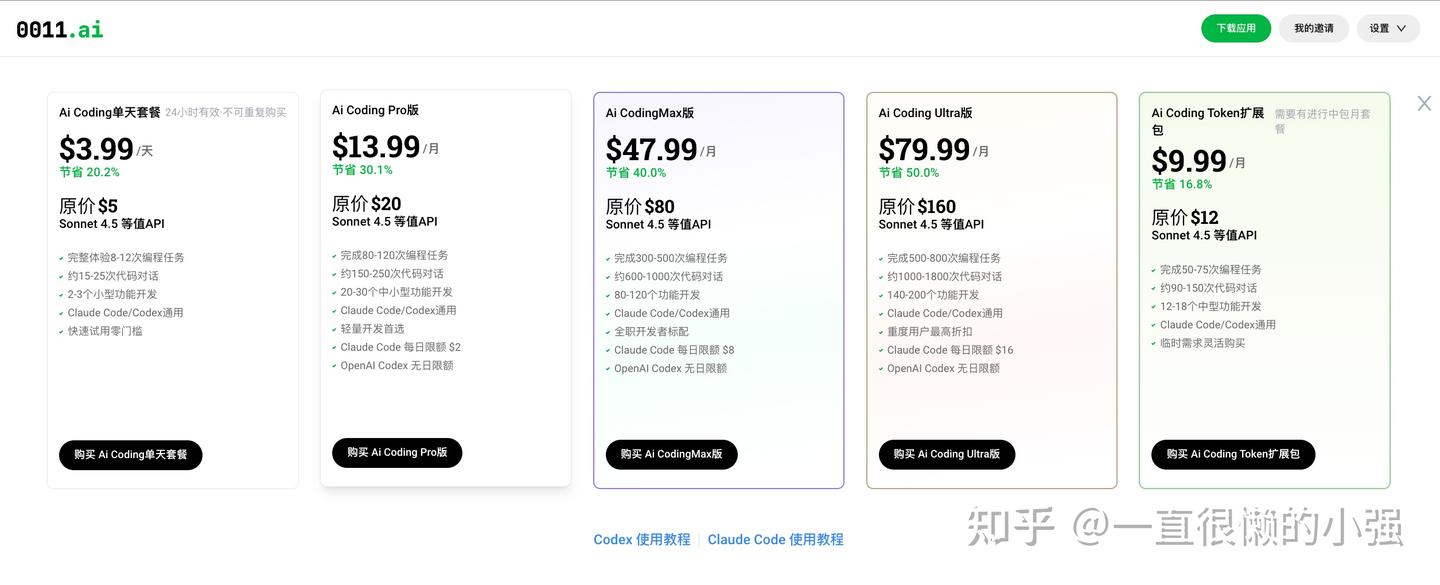This screenshot has width=1440, height=585.
Task: Buy the Ai CodingMax版 plan
Action: [x=671, y=454]
